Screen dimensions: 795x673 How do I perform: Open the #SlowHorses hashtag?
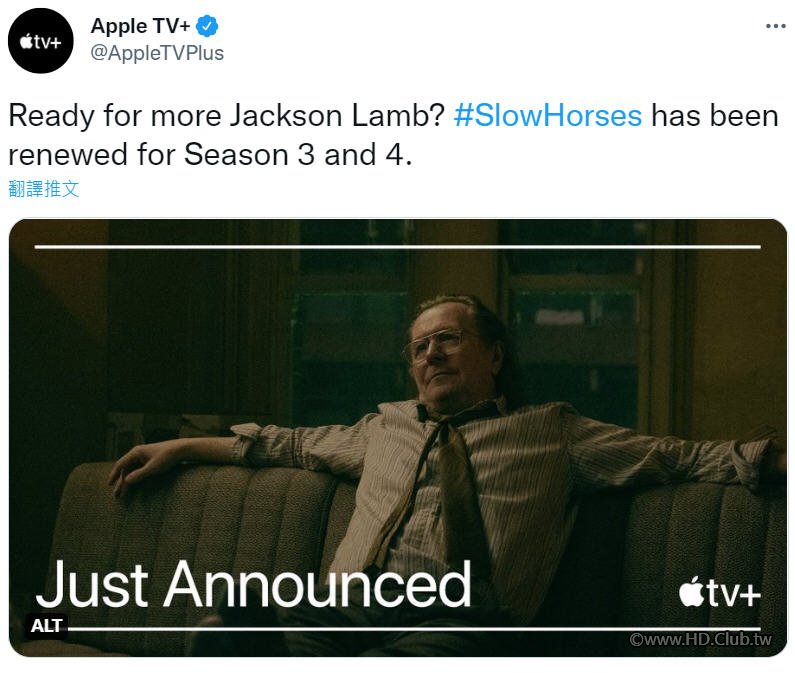click(x=547, y=115)
